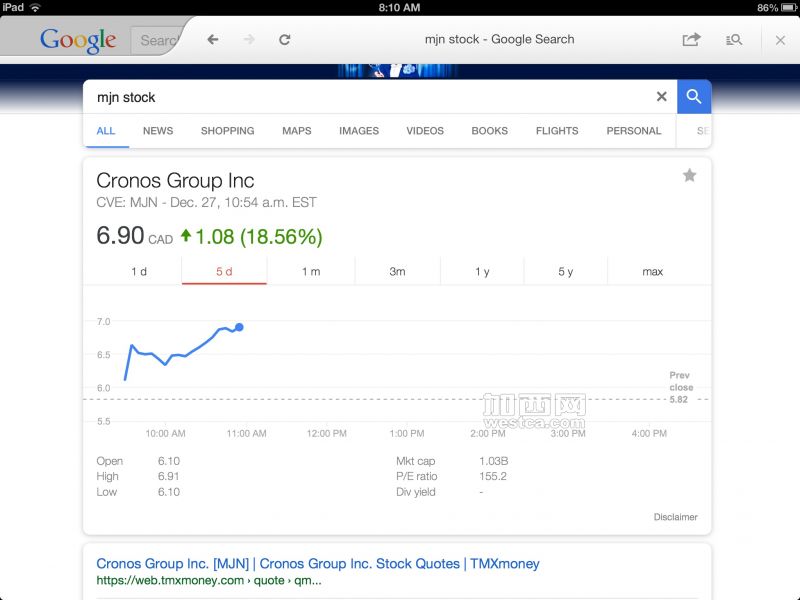Viewport: 800px width, 600px height.
Task: Close the browser tab panel
Action: (x=780, y=40)
